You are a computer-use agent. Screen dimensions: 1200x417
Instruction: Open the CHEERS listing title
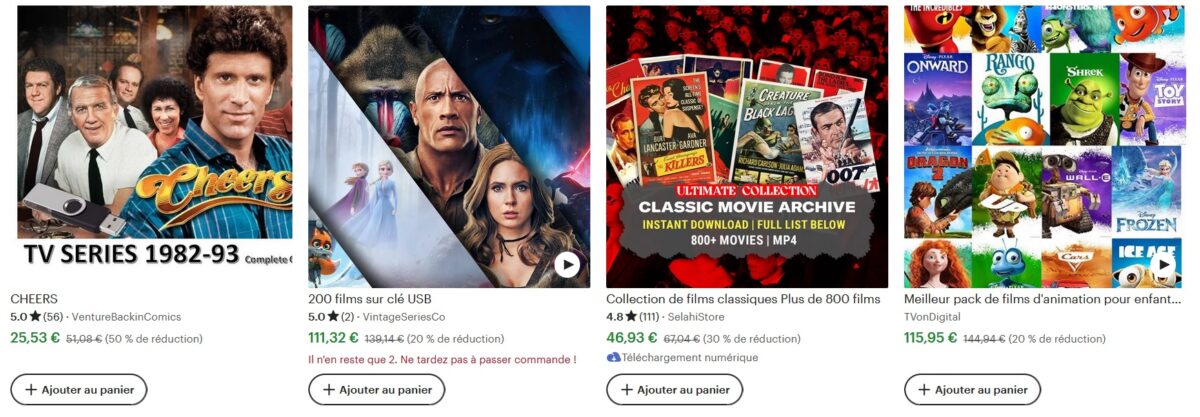[x=34, y=299]
